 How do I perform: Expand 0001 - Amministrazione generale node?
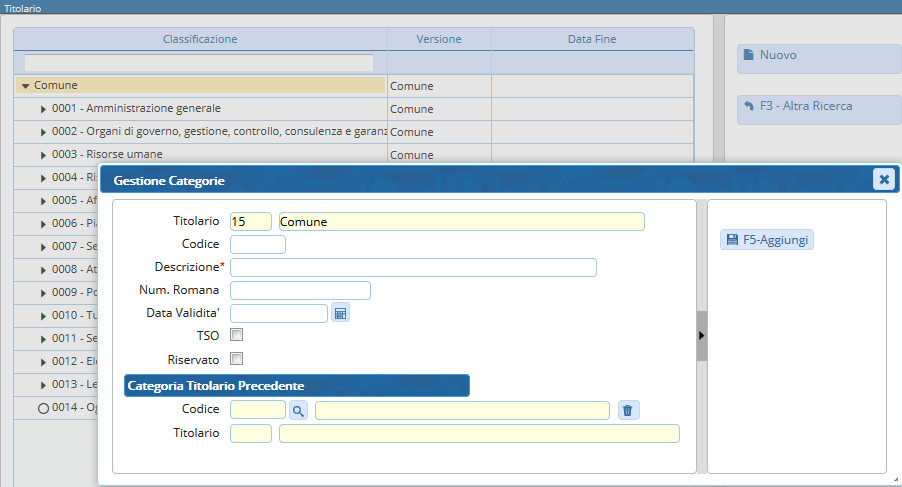(43, 109)
